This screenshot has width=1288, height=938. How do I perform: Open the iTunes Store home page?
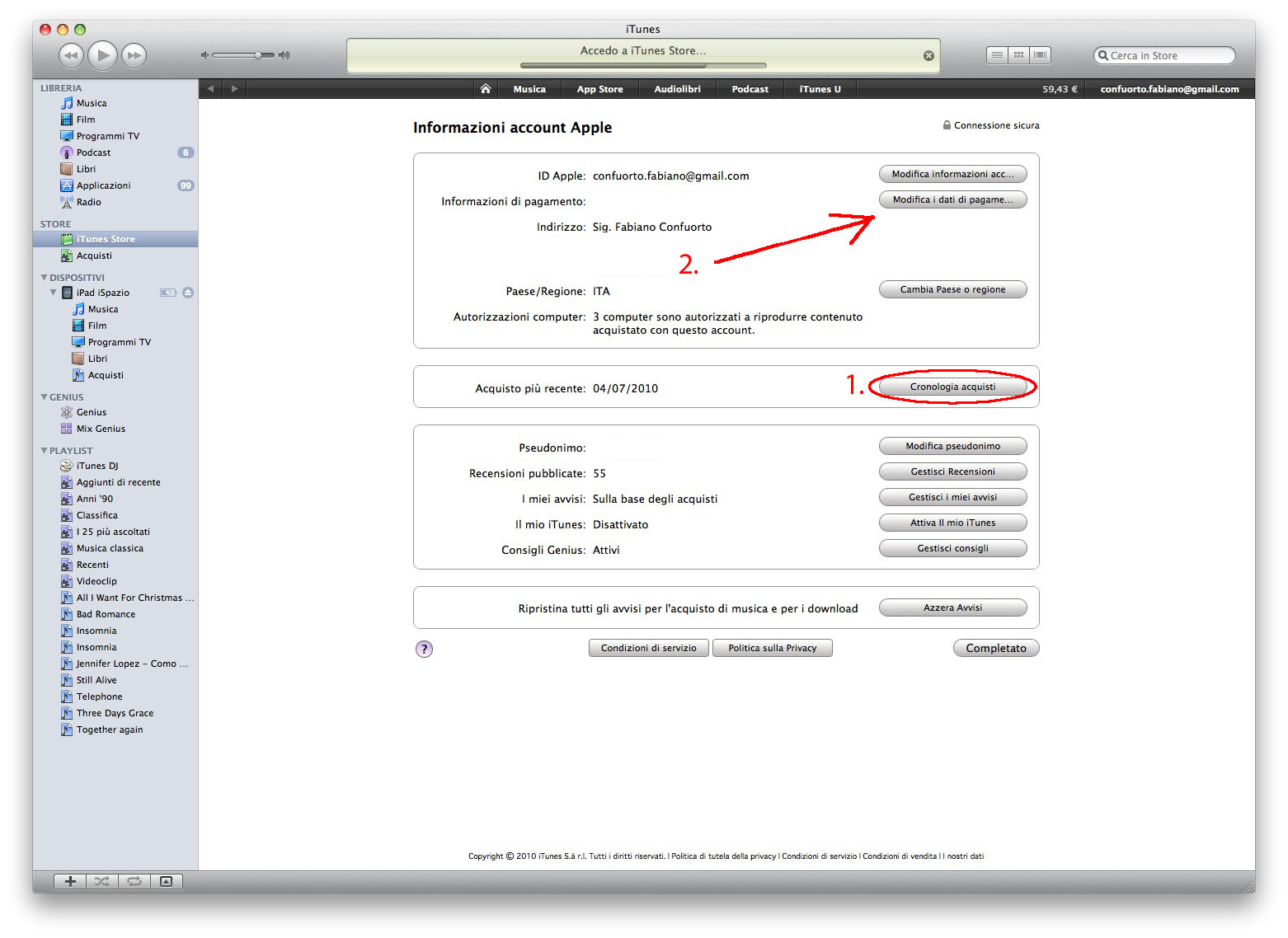(486, 89)
